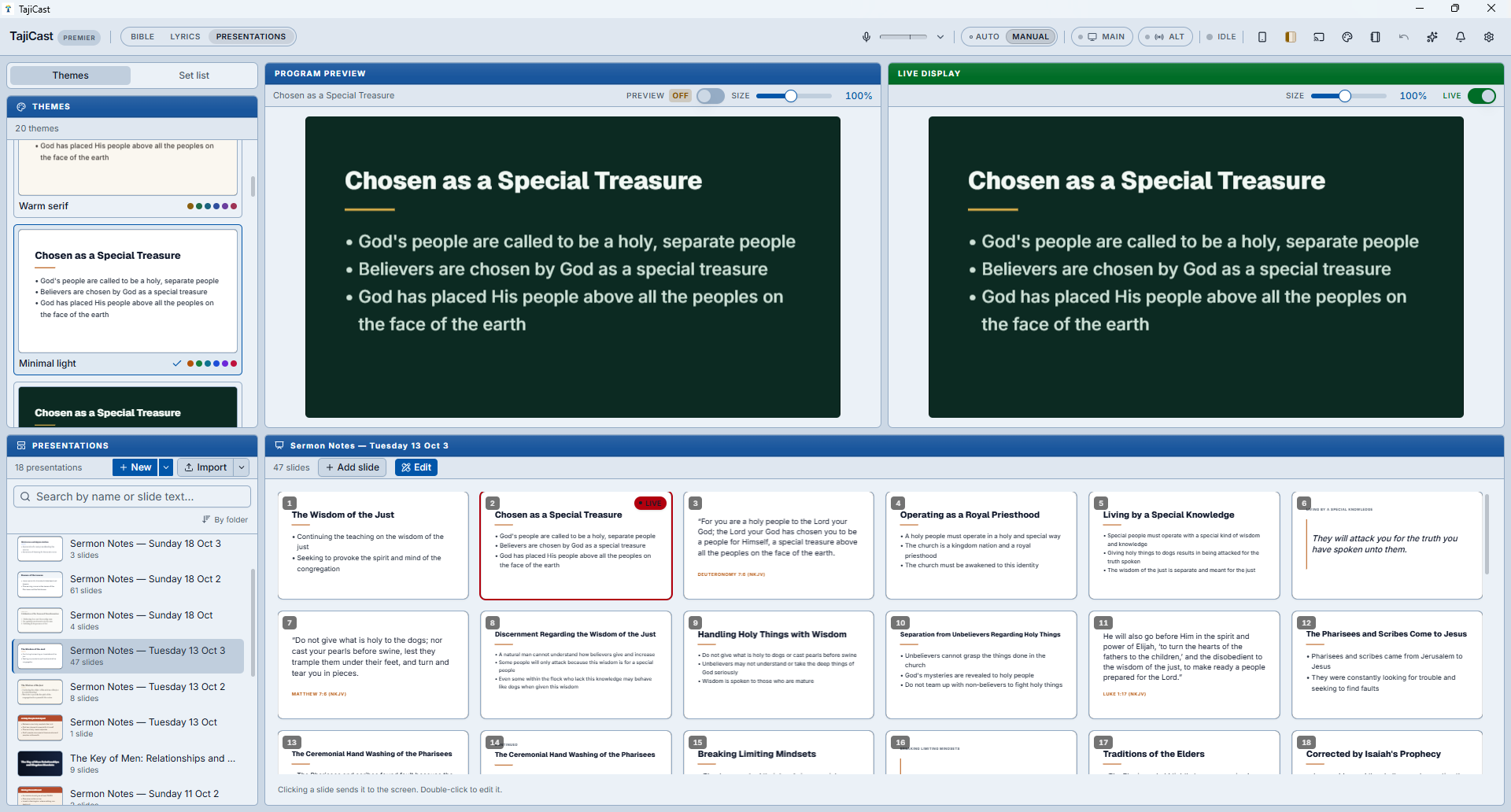Image resolution: width=1511 pixels, height=812 pixels.
Task: Adjust the Program Preview size slider
Action: coord(793,96)
